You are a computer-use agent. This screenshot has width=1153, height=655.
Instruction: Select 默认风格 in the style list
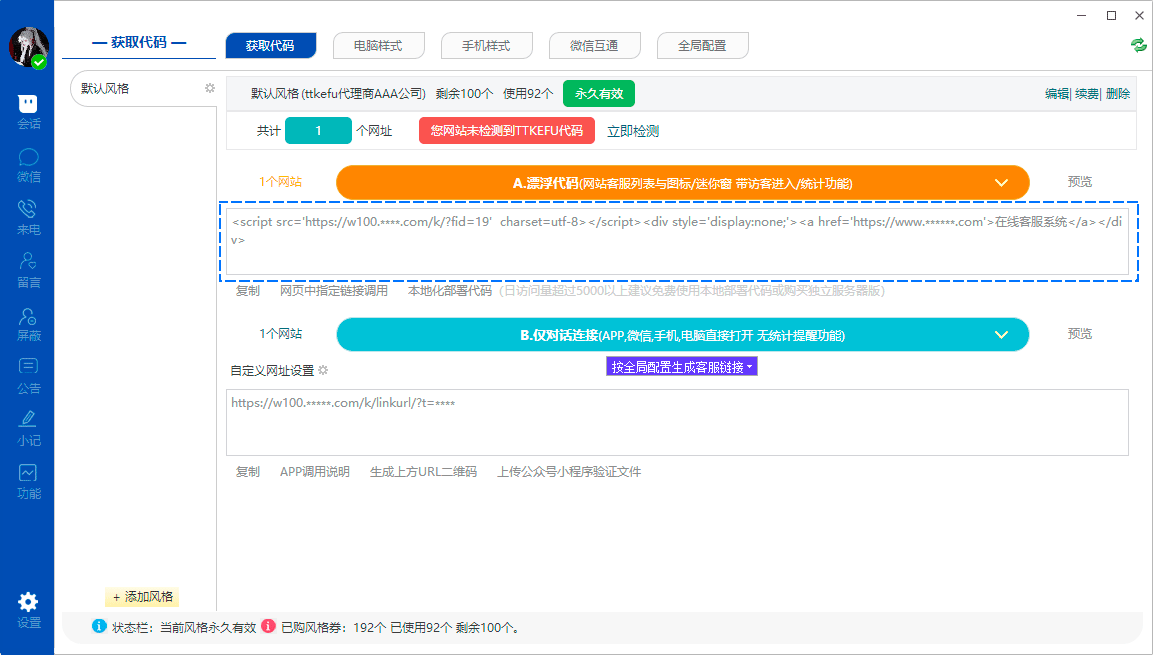(143, 89)
